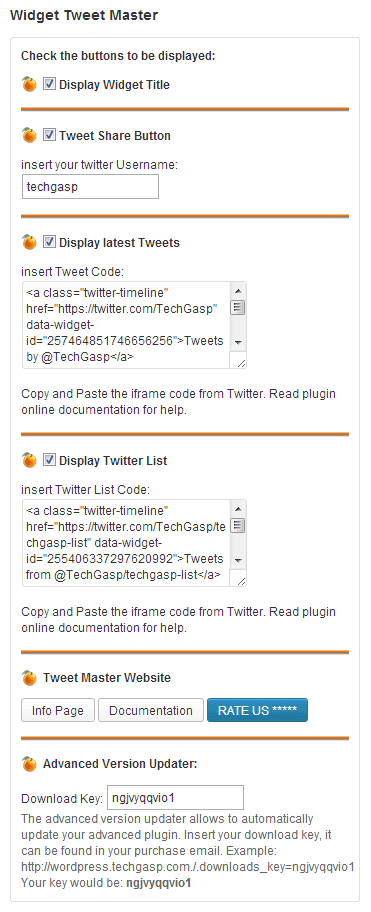Disable the Display latest Tweets checkbox
The image size is (371, 912).
pyautogui.click(x=49, y=242)
